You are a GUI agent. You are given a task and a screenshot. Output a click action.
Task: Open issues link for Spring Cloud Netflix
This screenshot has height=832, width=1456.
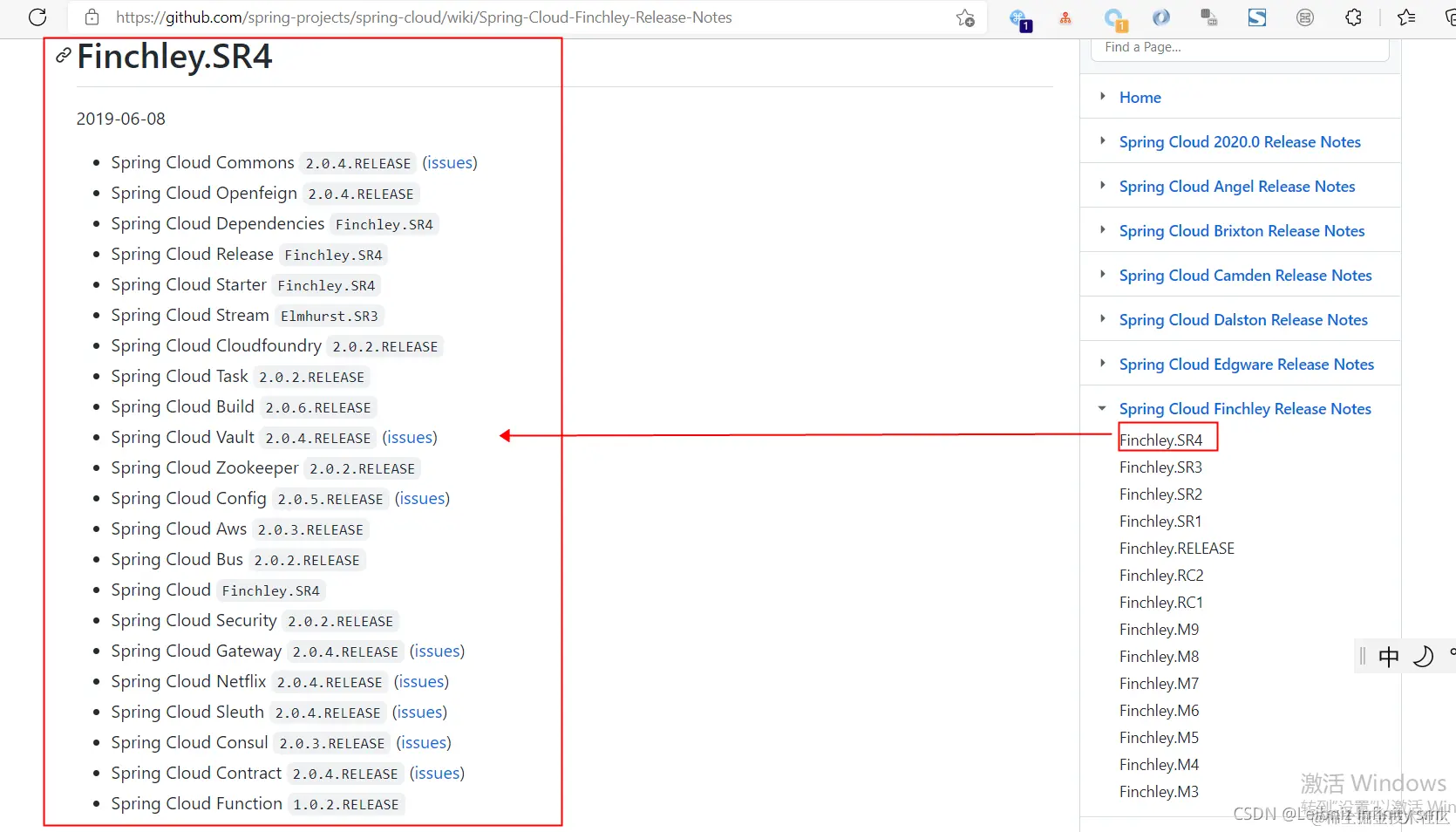[421, 682]
